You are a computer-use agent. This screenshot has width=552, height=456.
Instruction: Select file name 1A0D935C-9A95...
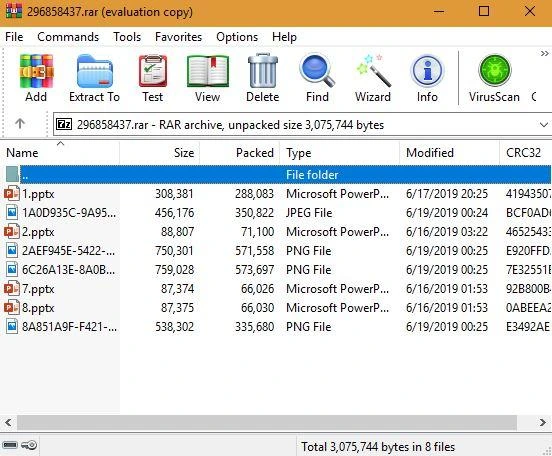[69, 213]
